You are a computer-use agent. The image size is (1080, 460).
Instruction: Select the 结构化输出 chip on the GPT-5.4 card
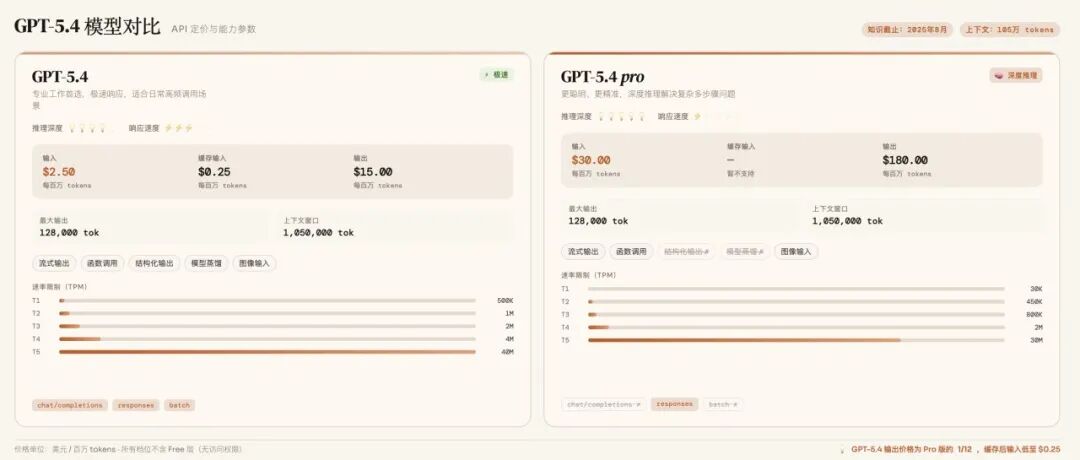click(154, 263)
